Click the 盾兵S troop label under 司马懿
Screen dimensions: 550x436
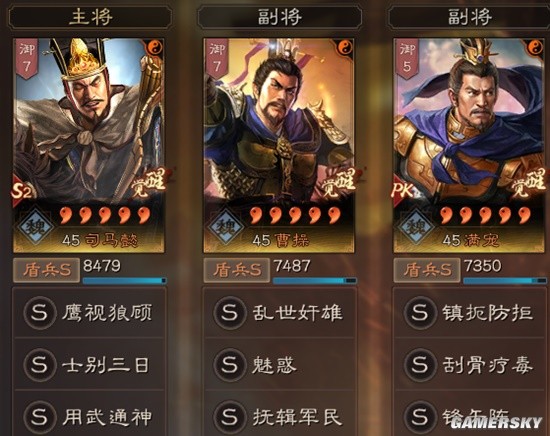[x=46, y=270]
